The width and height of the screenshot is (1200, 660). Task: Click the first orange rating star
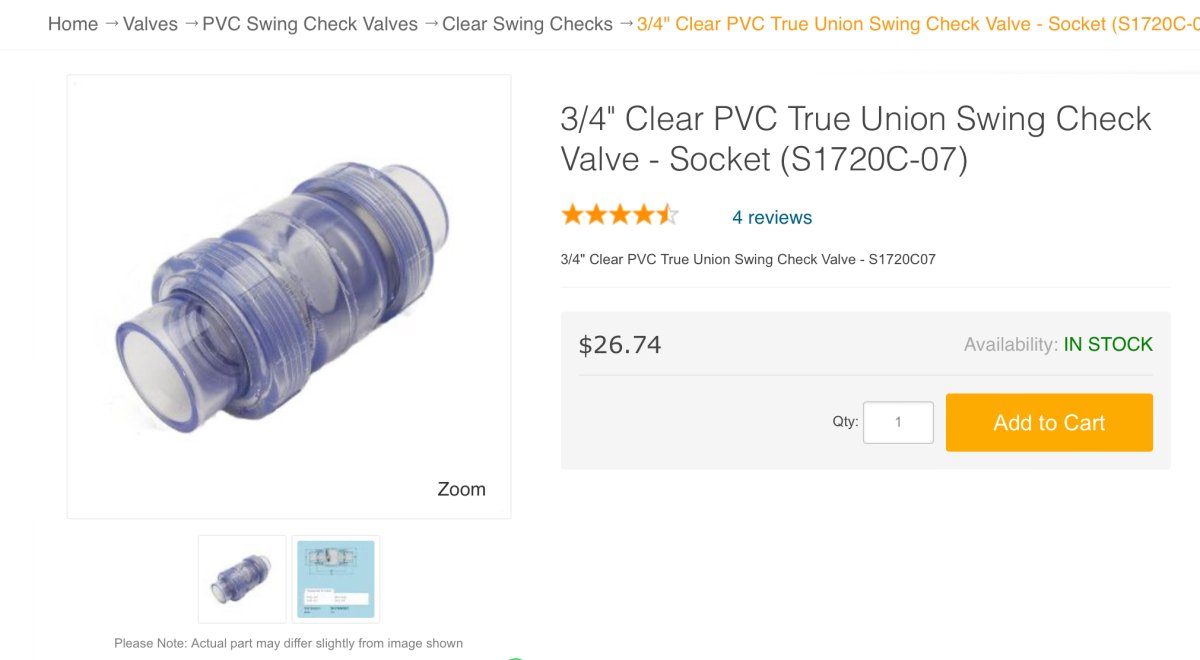point(572,215)
